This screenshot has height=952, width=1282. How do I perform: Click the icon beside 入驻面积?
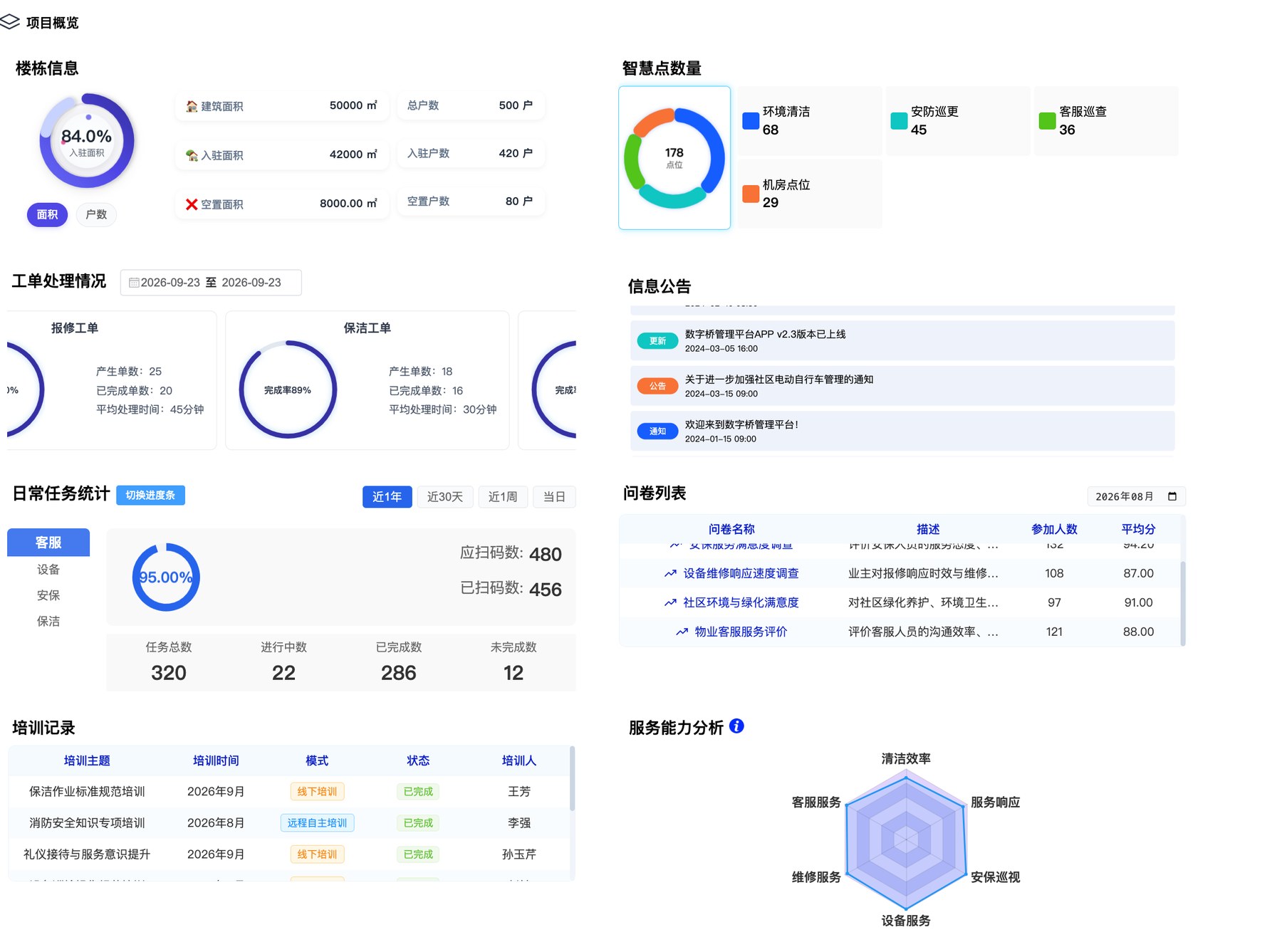192,155
